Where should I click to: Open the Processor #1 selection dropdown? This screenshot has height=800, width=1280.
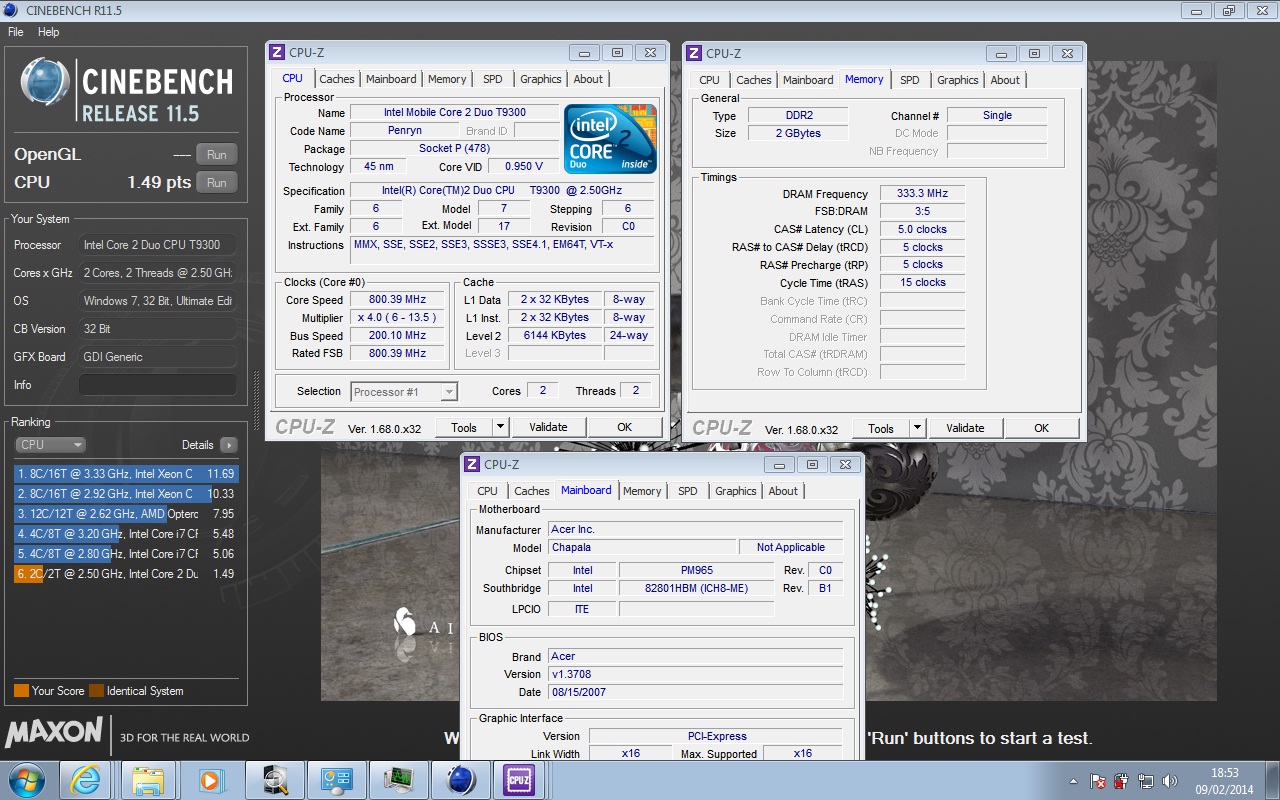(x=404, y=392)
